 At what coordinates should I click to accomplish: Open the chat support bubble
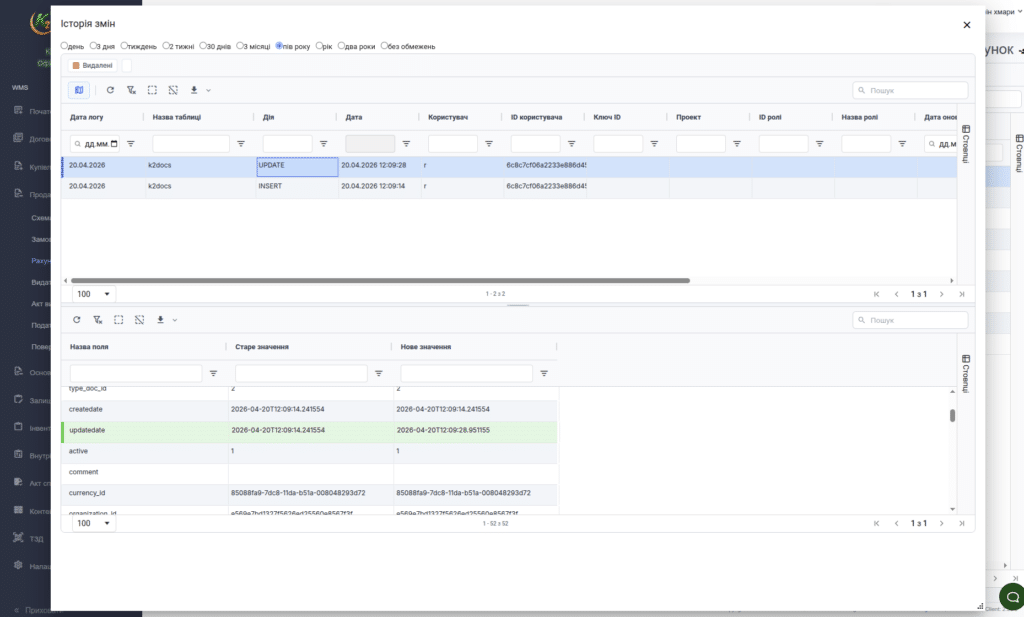pyautogui.click(x=1012, y=597)
